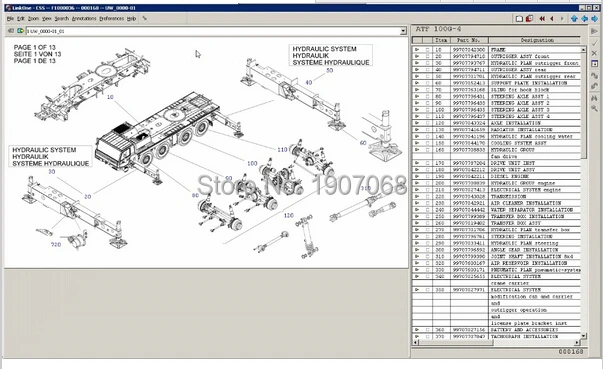
Task: Click the binoculars search icon
Action: [595, 98]
